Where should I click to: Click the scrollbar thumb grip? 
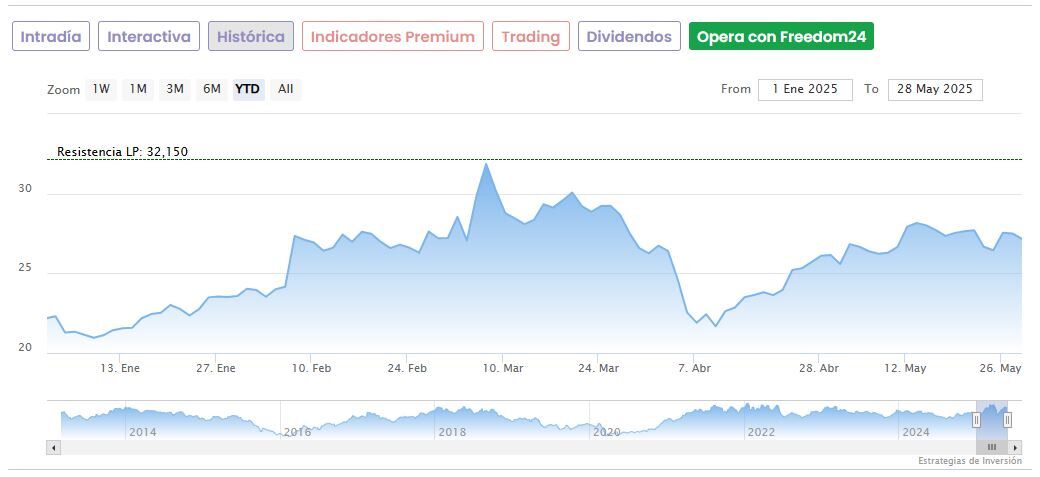[992, 447]
